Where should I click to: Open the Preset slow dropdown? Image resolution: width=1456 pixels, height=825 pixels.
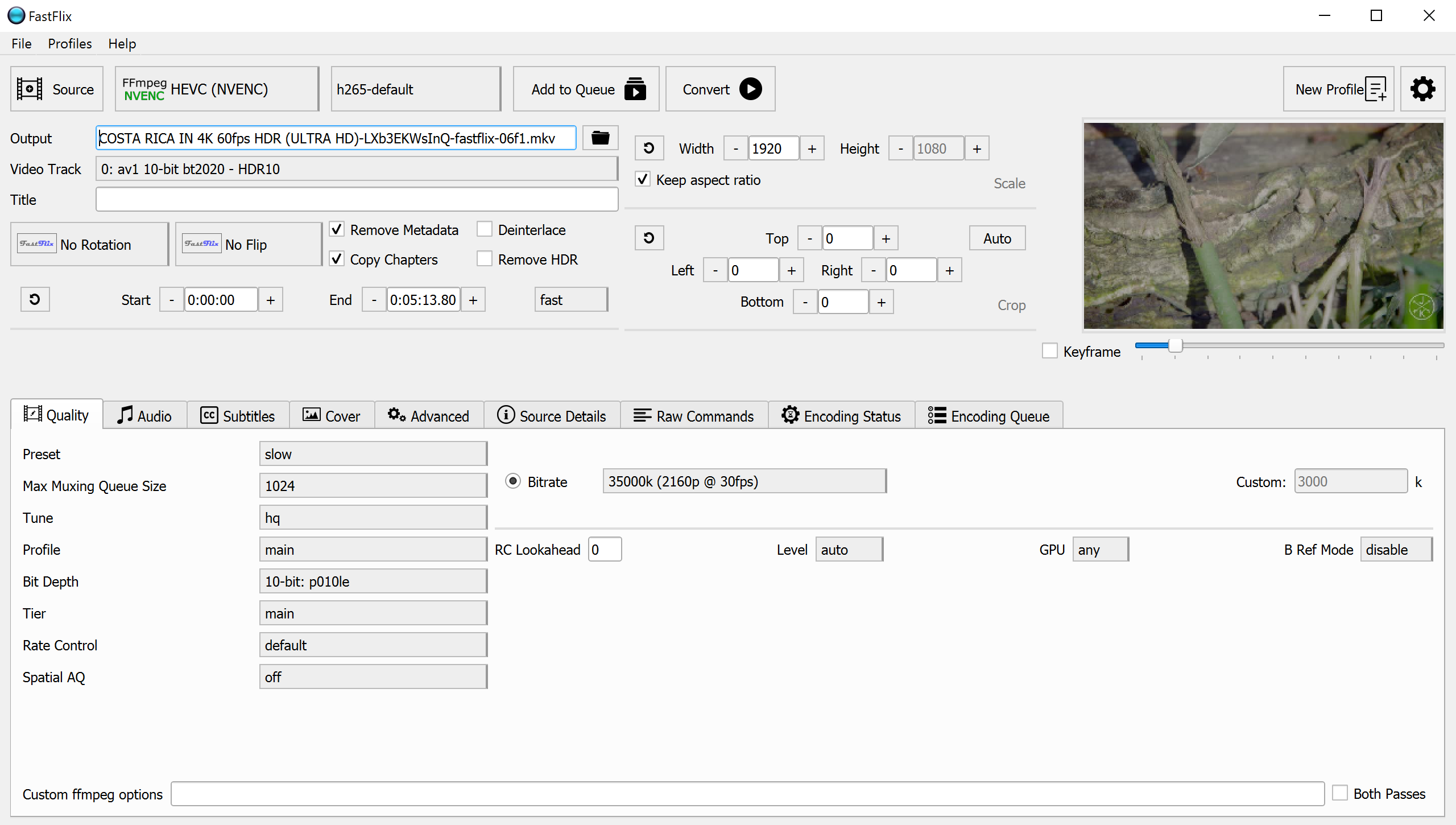[x=373, y=454]
